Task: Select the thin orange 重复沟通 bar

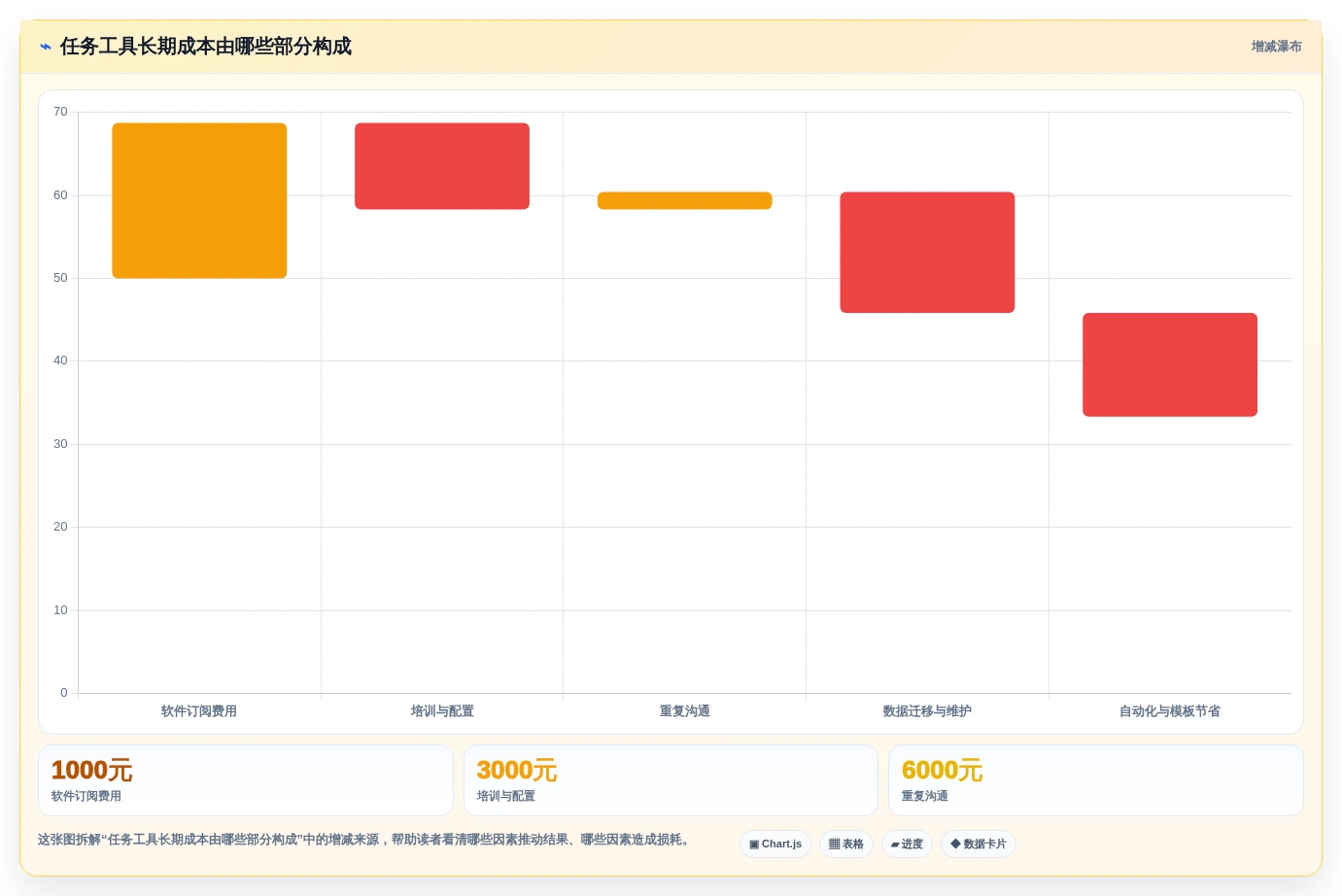Action: 685,200
